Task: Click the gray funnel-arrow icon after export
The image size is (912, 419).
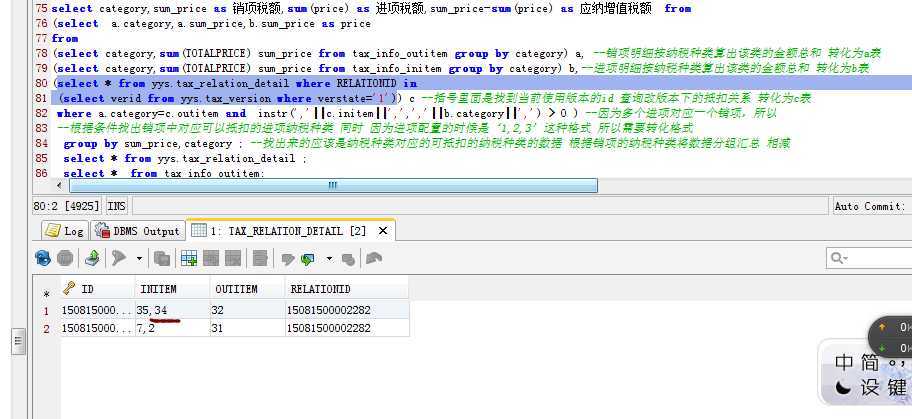Action: [119, 258]
